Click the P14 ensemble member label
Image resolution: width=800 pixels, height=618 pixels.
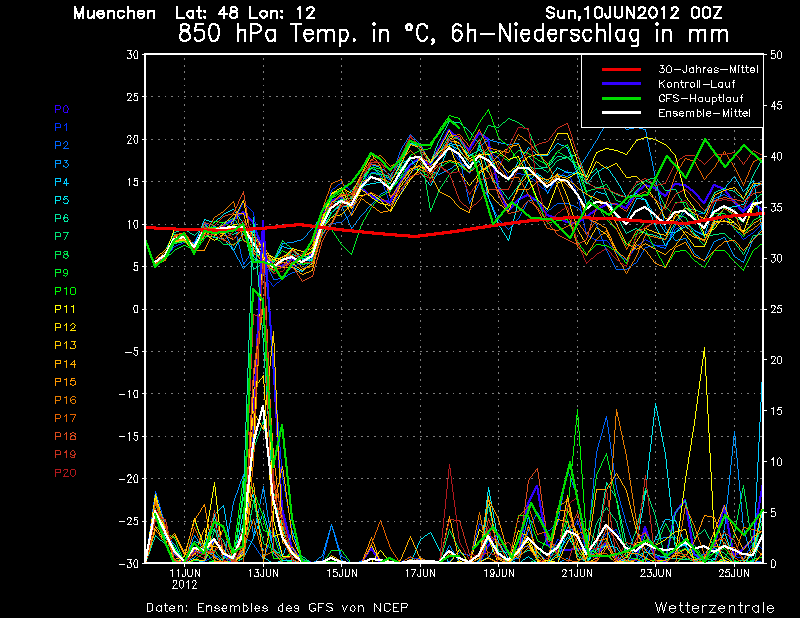tap(65, 364)
